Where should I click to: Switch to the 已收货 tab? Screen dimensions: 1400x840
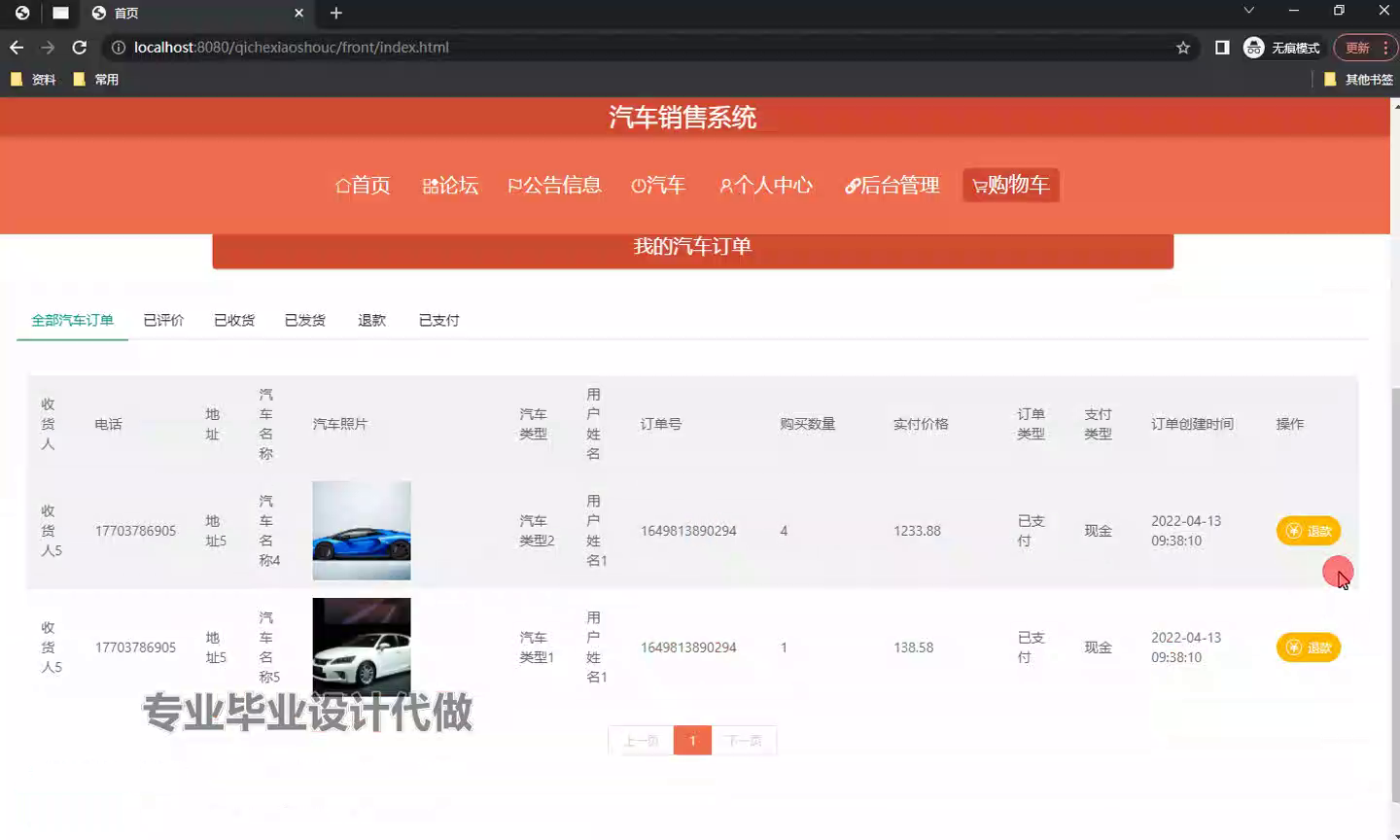(x=234, y=320)
